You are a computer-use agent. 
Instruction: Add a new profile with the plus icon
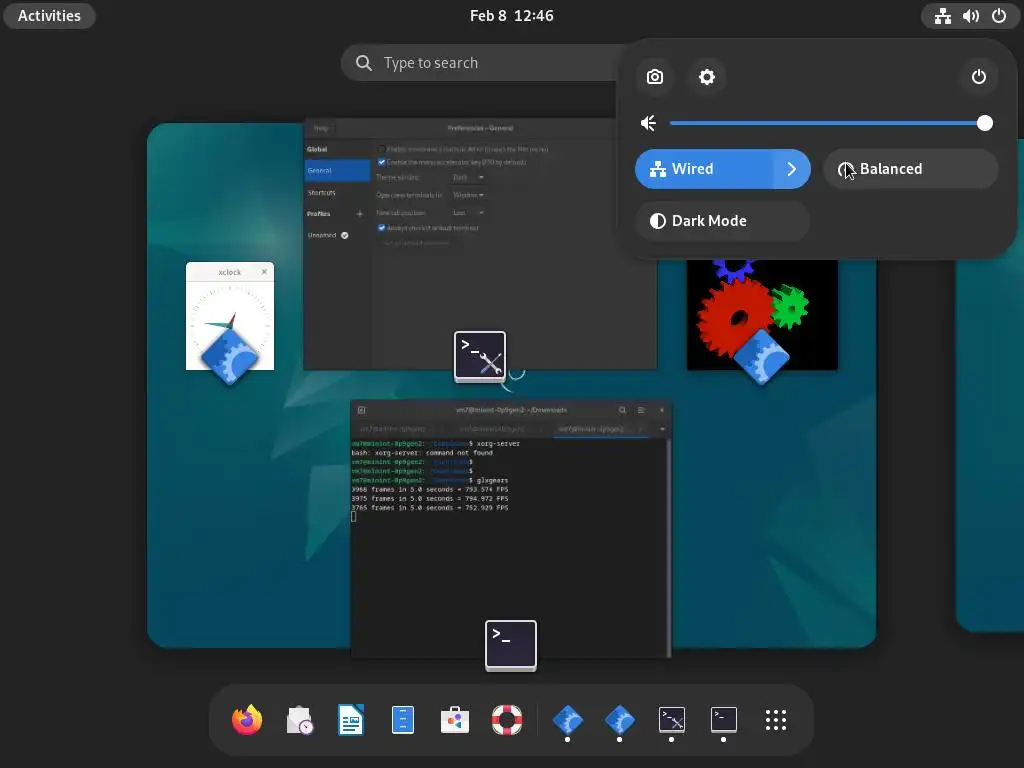point(359,214)
